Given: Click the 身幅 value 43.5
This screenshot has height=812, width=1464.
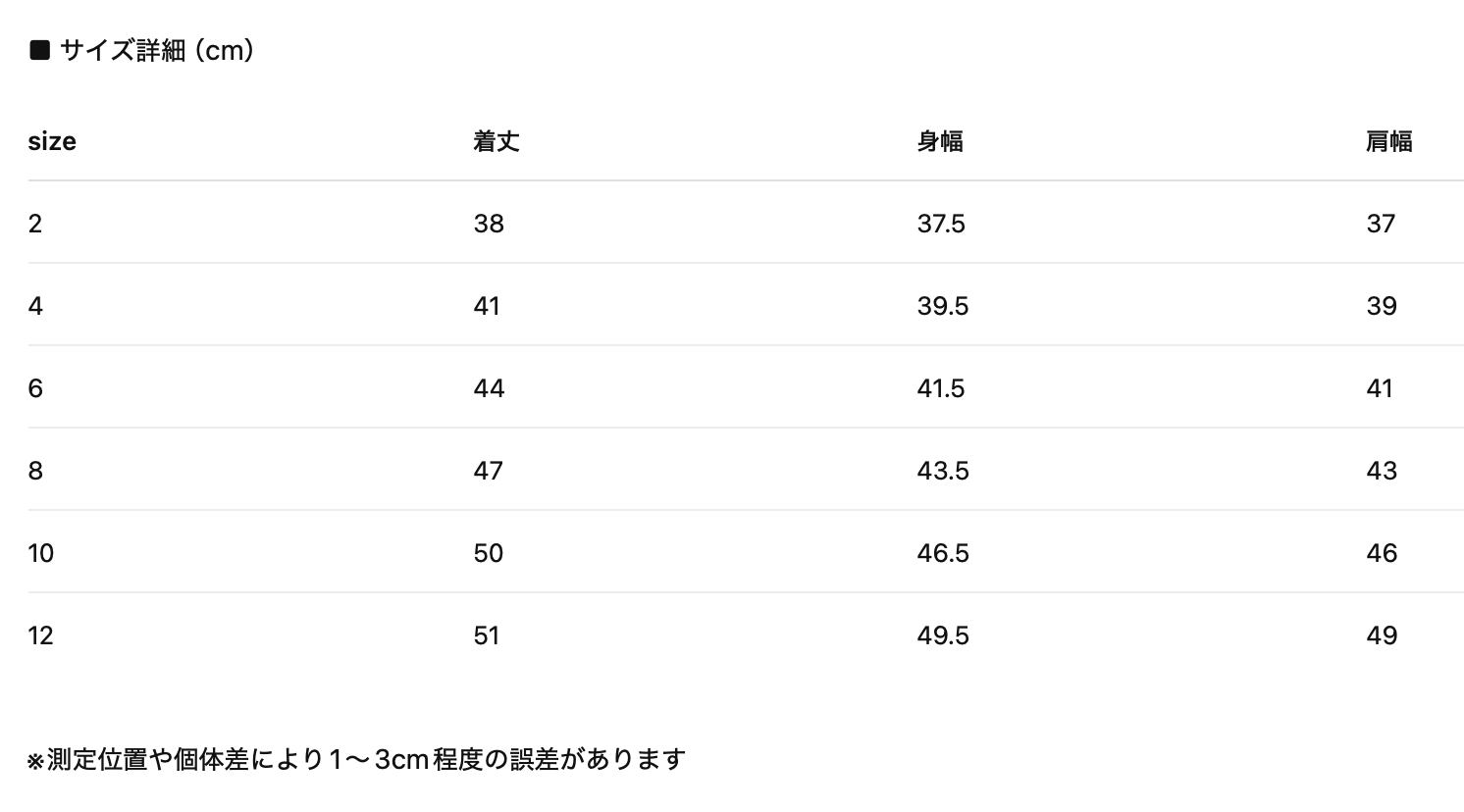Looking at the screenshot, I should pos(942,471).
